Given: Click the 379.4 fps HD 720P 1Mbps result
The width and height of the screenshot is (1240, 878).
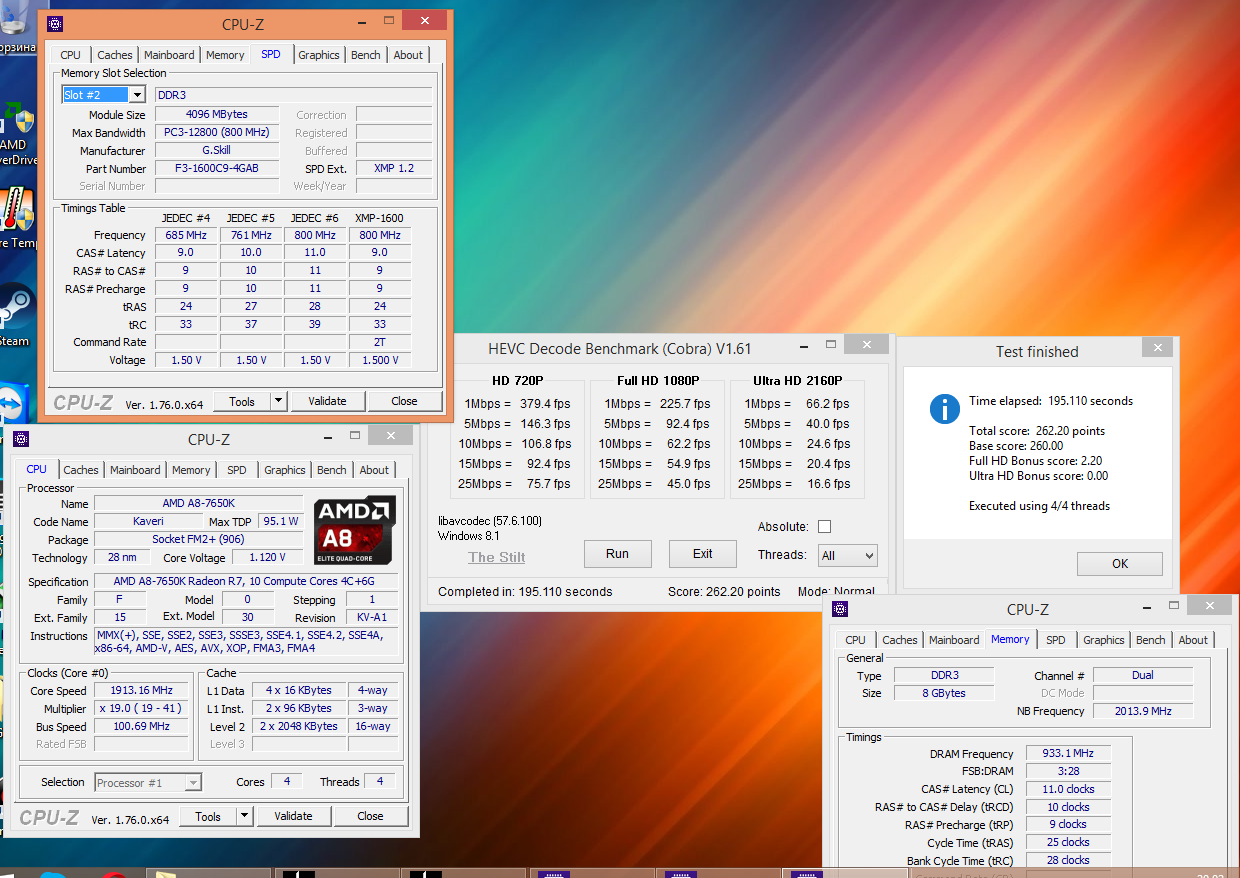Looking at the screenshot, I should click(546, 404).
